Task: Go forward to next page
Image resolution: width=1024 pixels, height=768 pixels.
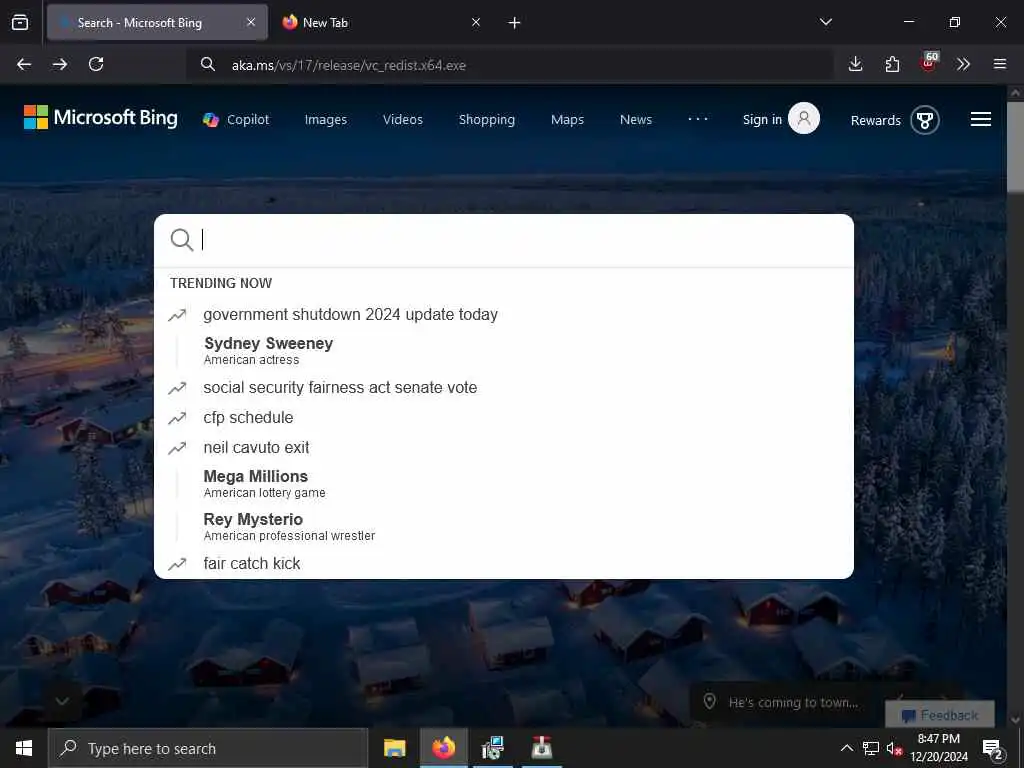Action: click(60, 64)
